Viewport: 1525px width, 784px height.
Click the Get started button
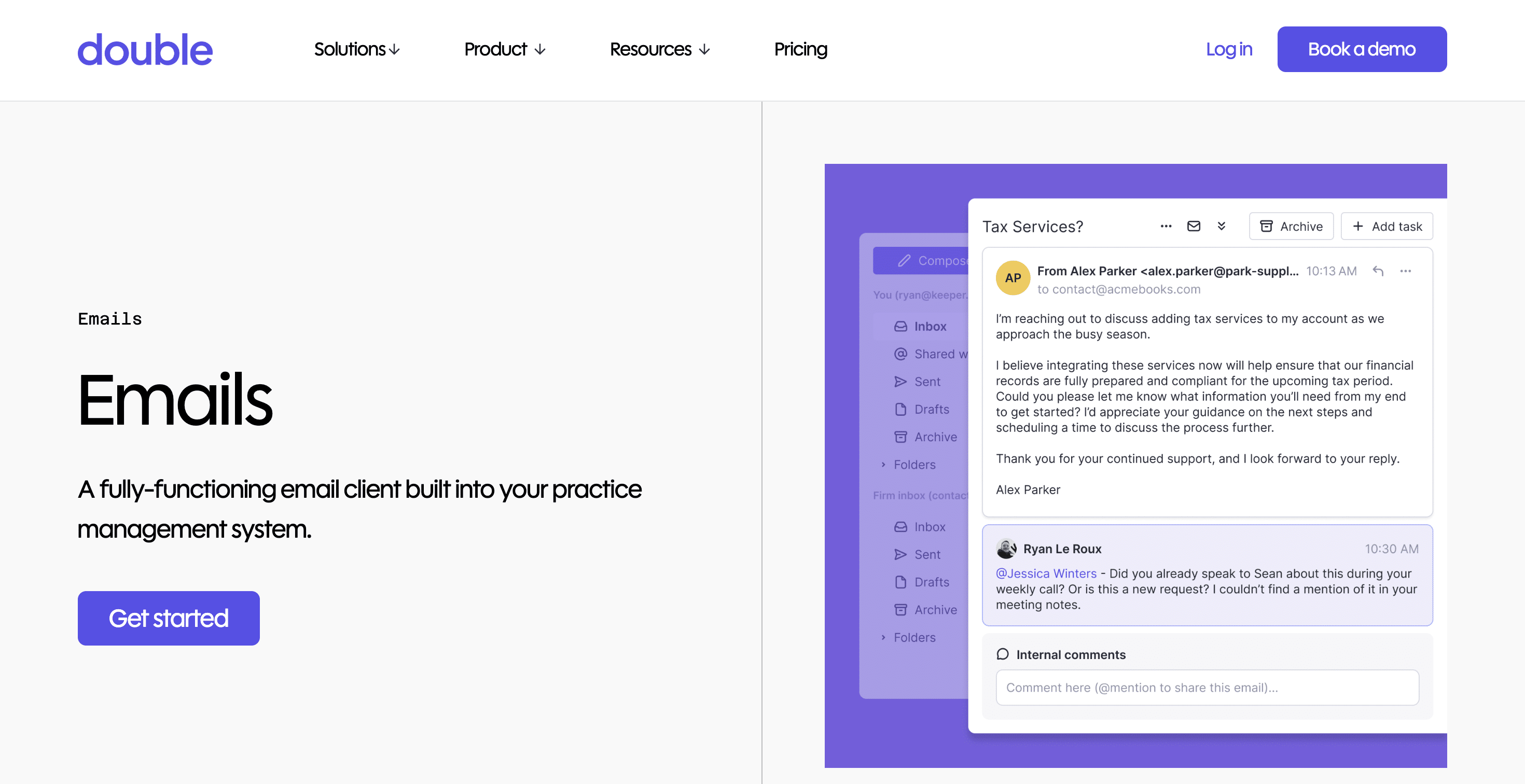click(x=169, y=618)
